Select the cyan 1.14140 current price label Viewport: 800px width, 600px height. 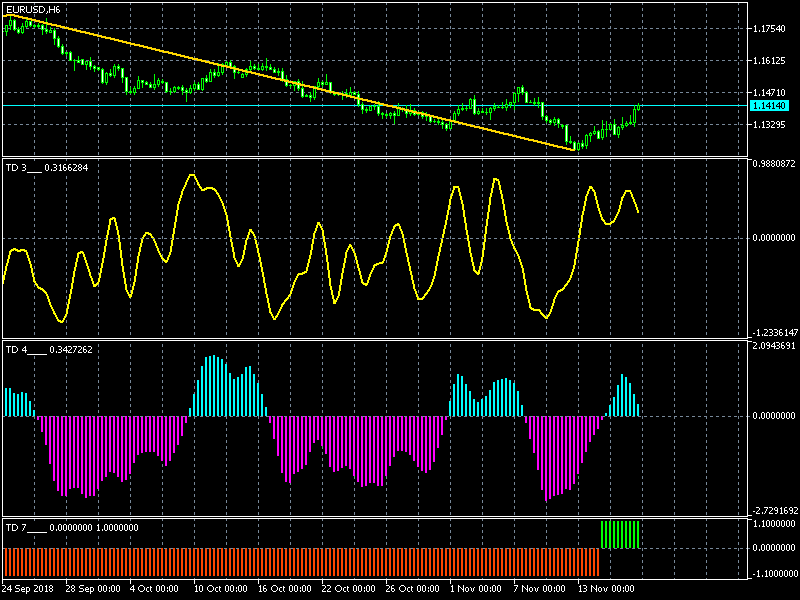769,106
